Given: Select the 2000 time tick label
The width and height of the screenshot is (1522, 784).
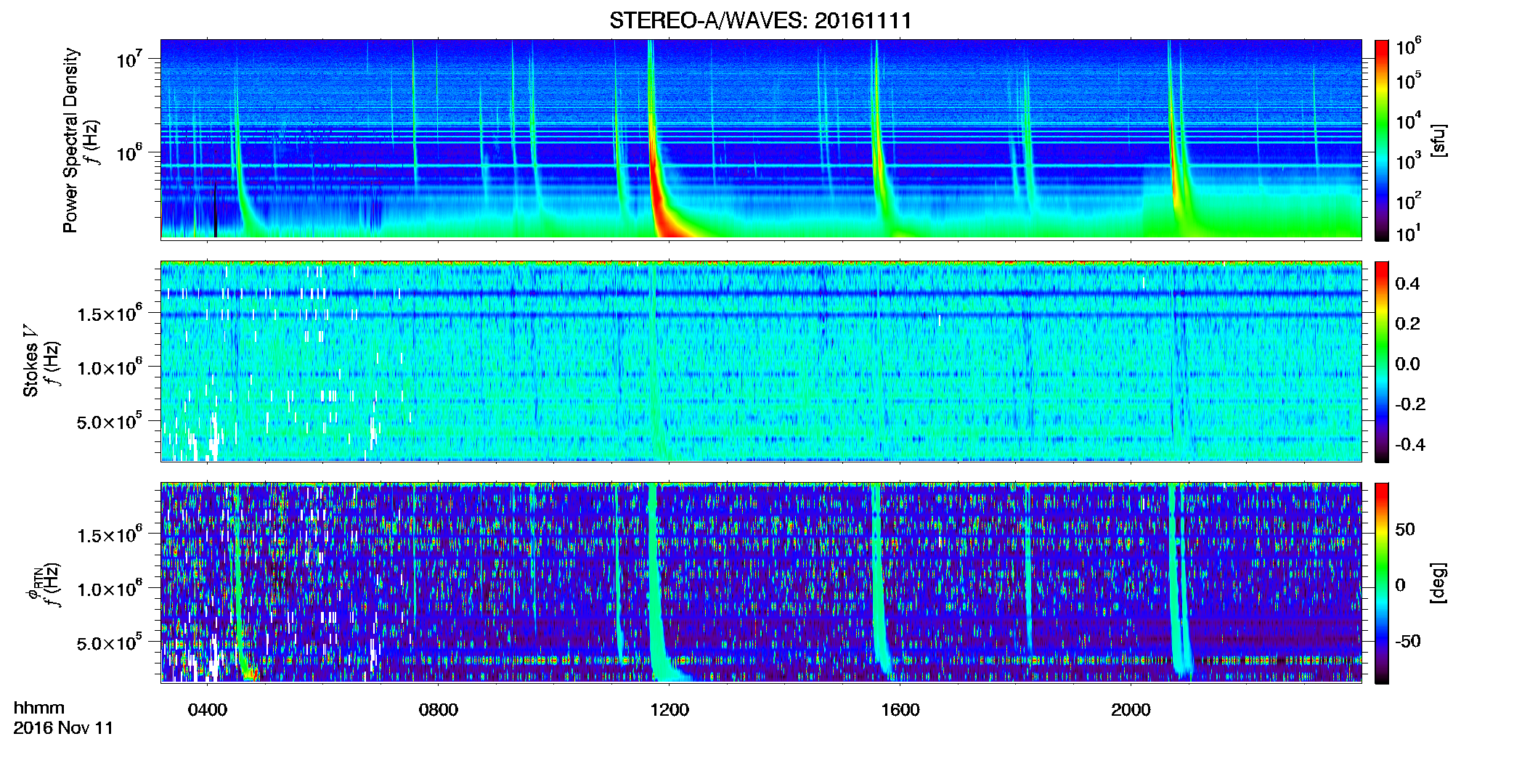Looking at the screenshot, I should 1131,710.
